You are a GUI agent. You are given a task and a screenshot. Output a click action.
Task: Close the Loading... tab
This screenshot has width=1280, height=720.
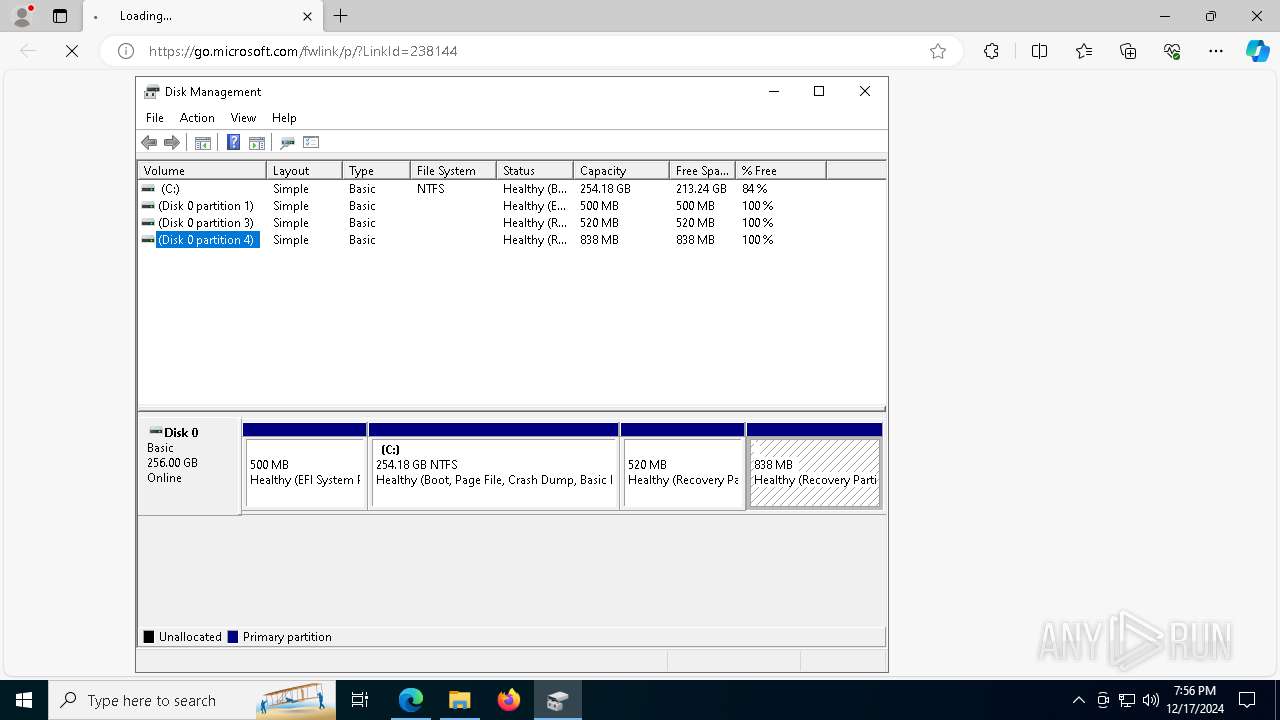tap(307, 16)
